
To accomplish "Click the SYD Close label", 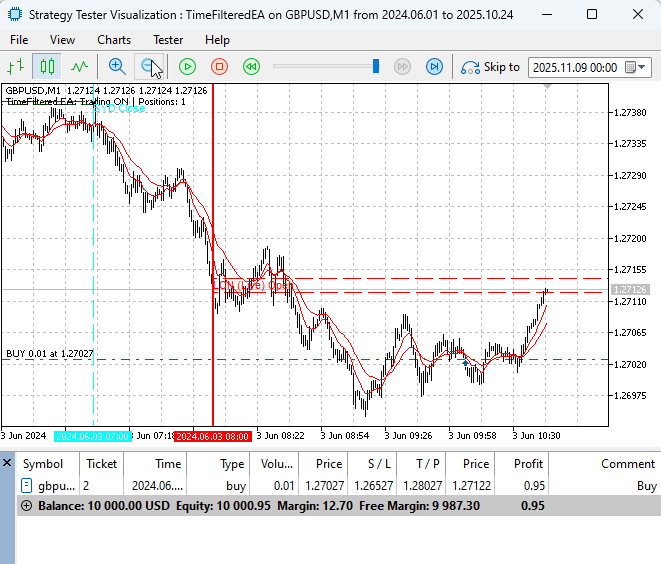I will (x=120, y=108).
